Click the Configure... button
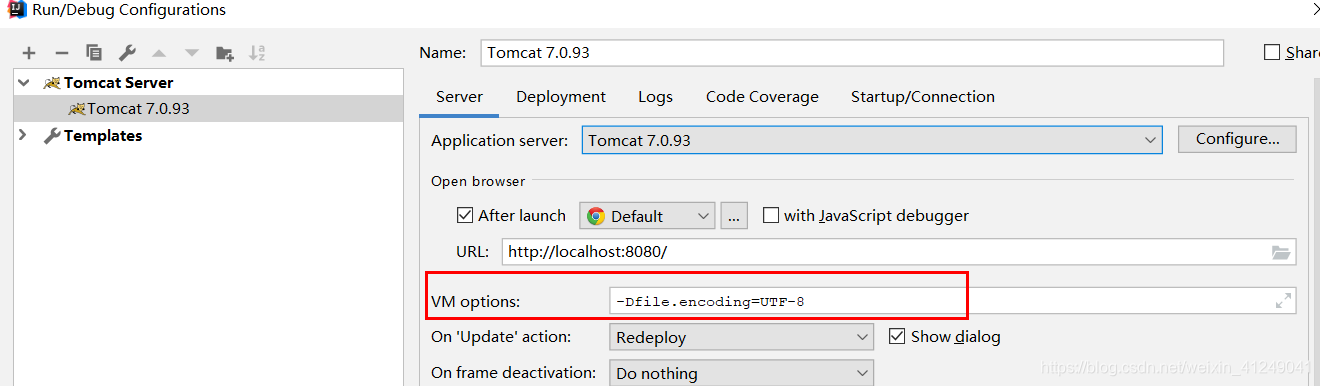The height and width of the screenshot is (386, 1320). point(1237,140)
